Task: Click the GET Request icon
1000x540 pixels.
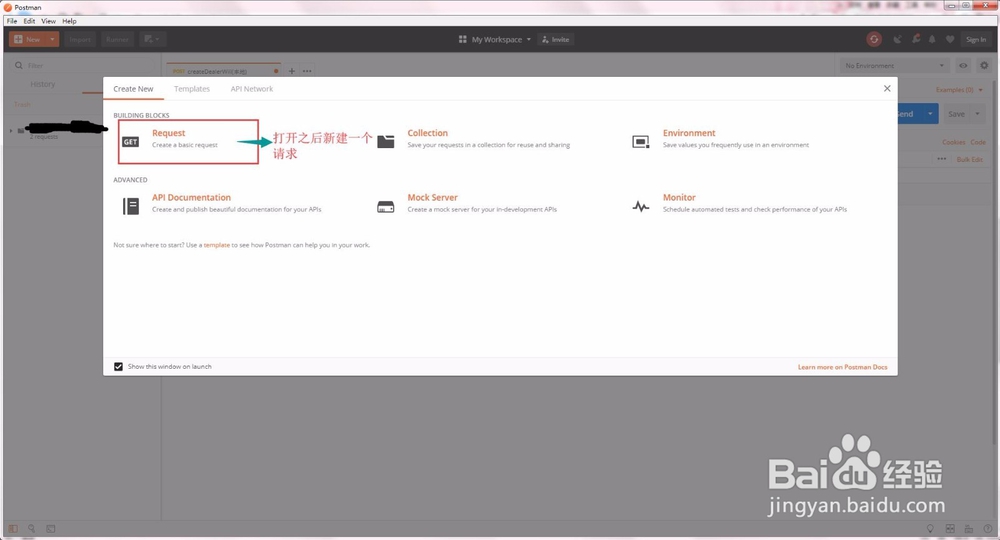Action: [x=131, y=142]
